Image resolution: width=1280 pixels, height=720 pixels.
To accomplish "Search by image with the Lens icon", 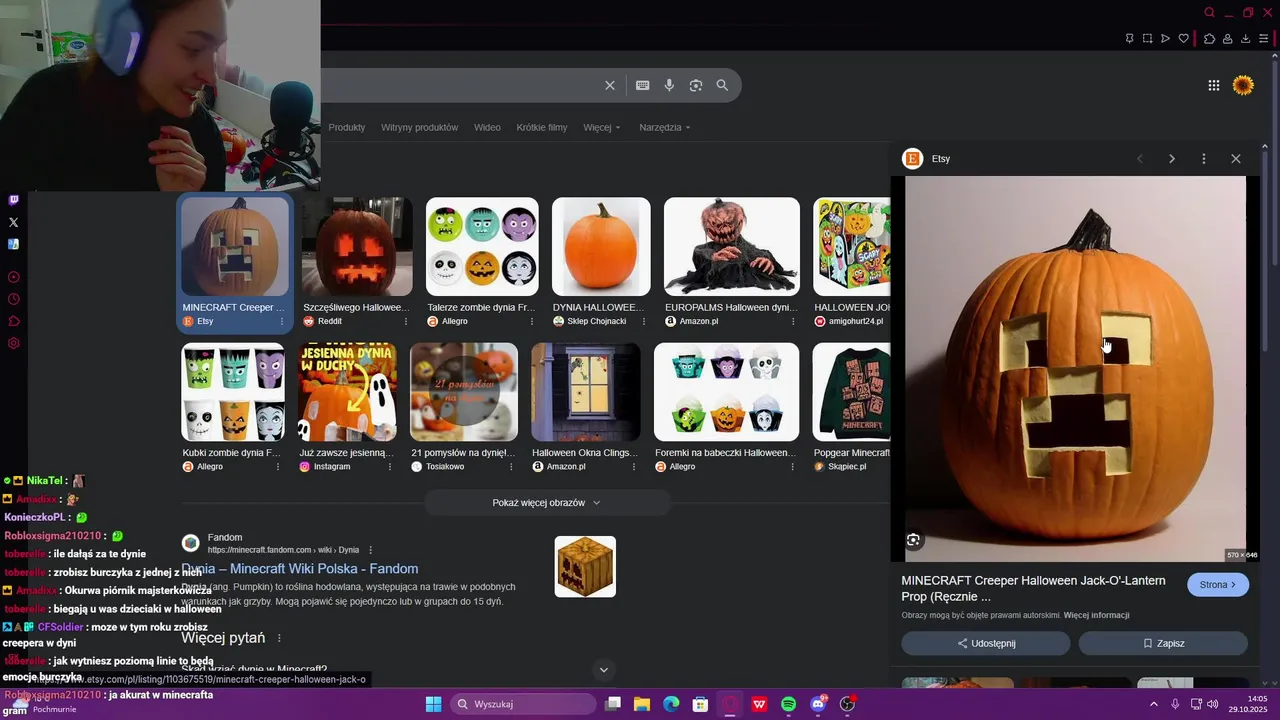I will click(696, 85).
